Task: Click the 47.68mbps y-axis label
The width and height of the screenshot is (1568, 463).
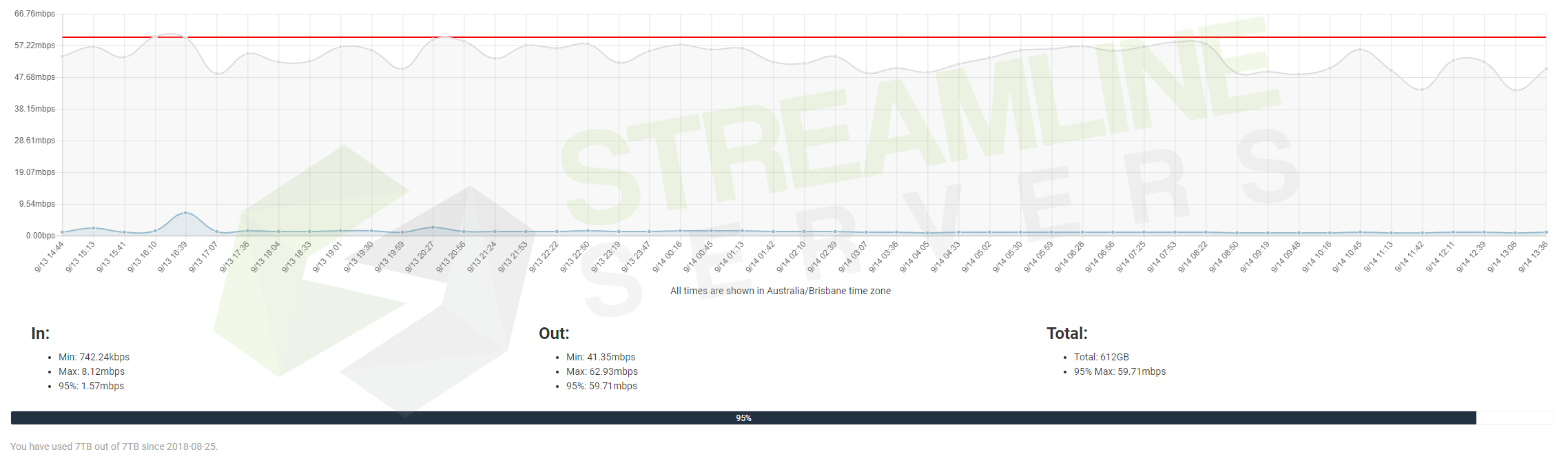Action: point(34,77)
